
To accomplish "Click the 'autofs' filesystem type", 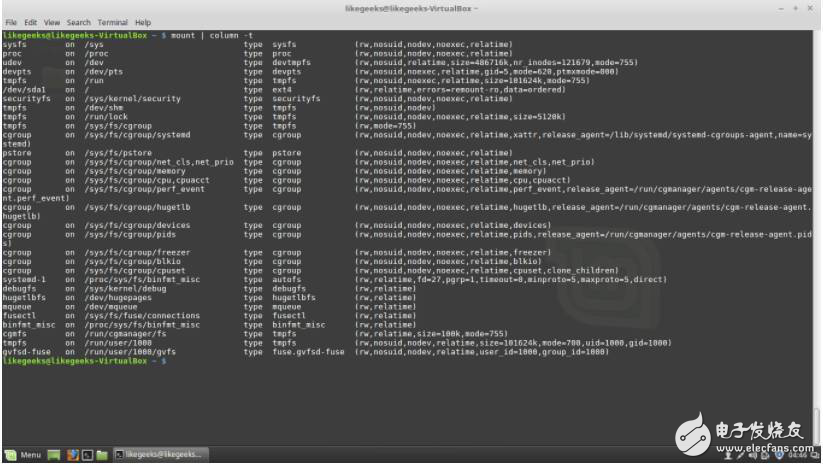I will (x=287, y=280).
